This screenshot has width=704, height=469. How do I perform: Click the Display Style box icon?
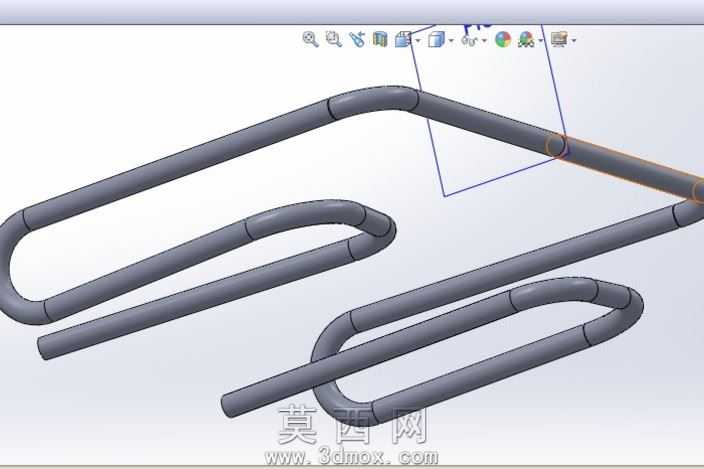[436, 39]
